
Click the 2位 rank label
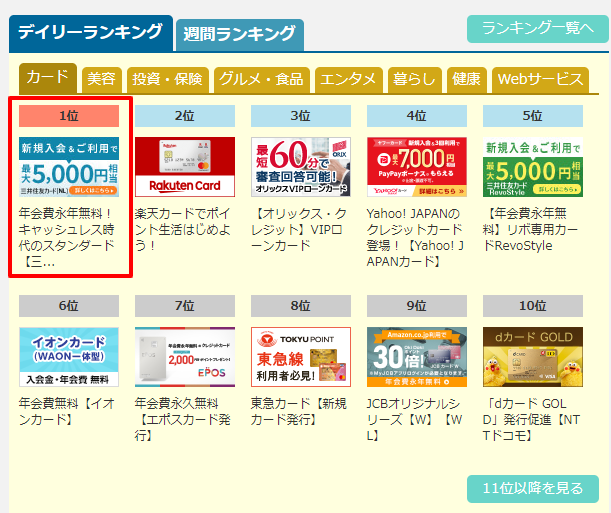click(185, 116)
